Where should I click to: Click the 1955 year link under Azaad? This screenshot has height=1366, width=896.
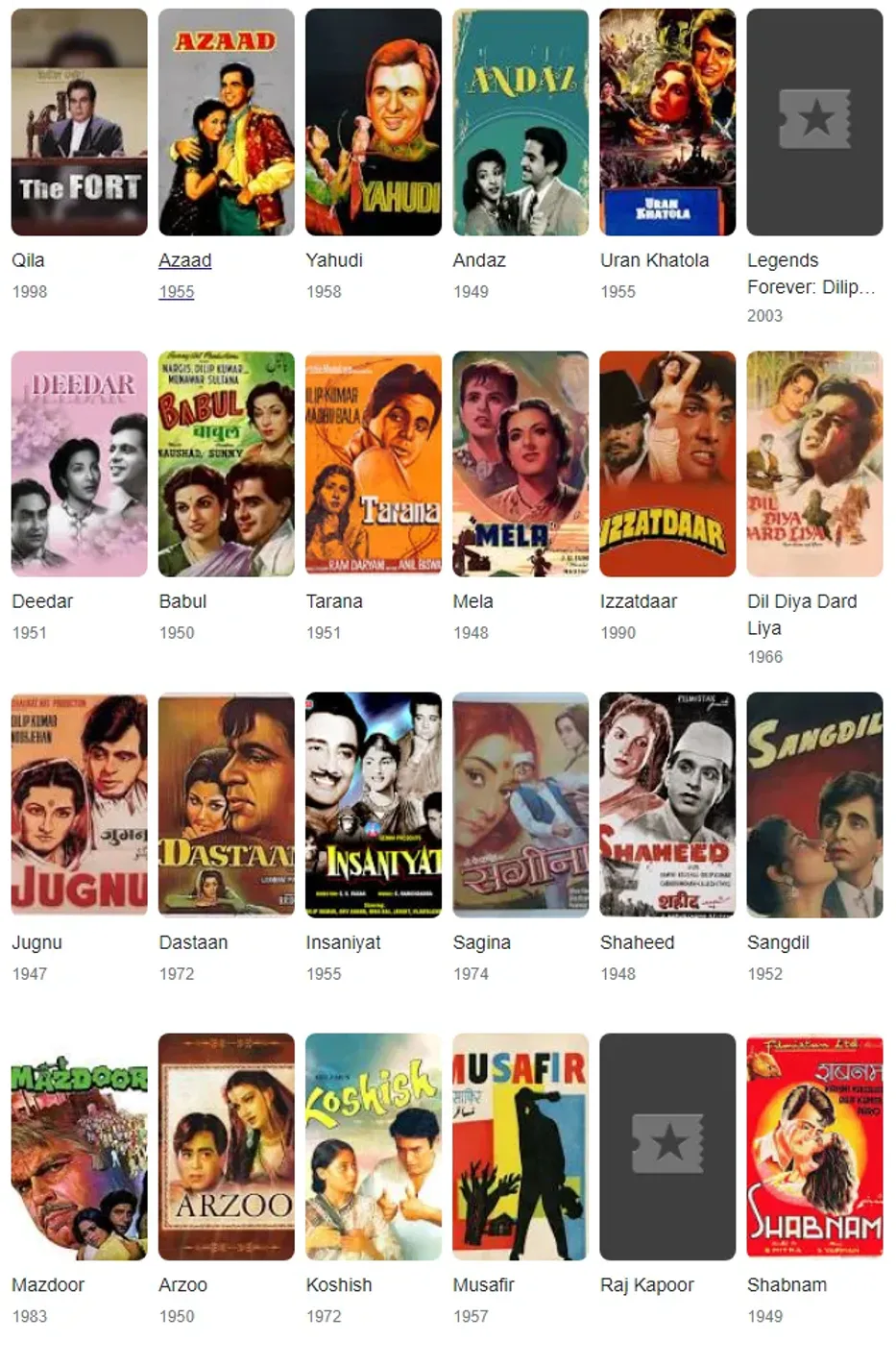point(176,291)
